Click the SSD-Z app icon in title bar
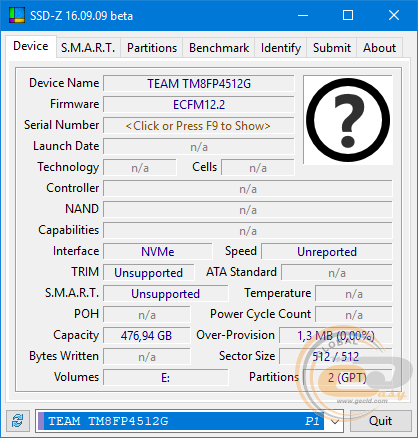 pyautogui.click(x=17, y=15)
